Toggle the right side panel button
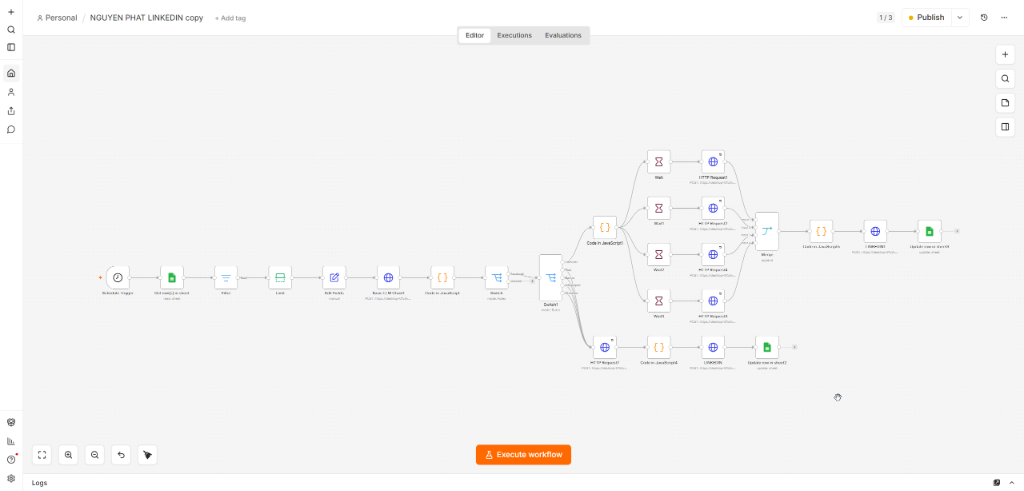The height and width of the screenshot is (491, 1024). pyautogui.click(x=1005, y=127)
